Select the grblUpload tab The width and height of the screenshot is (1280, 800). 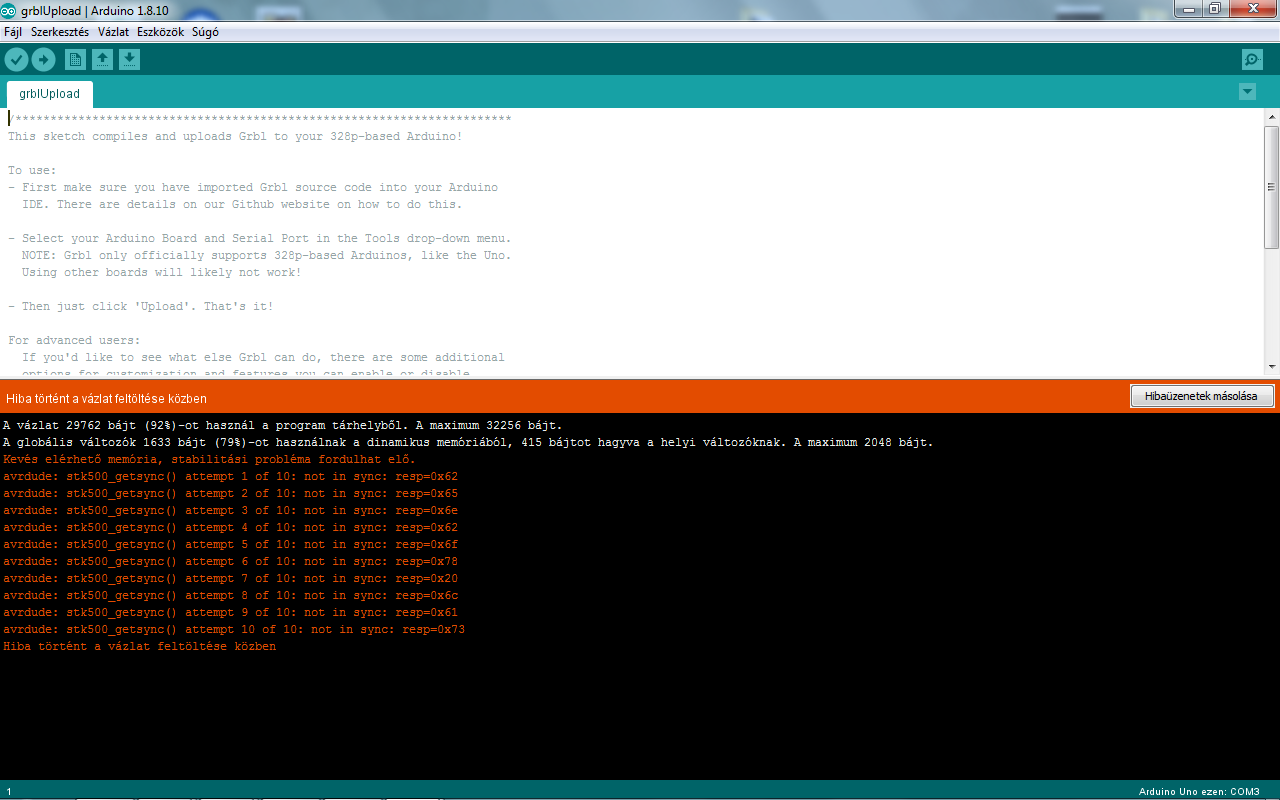50,94
